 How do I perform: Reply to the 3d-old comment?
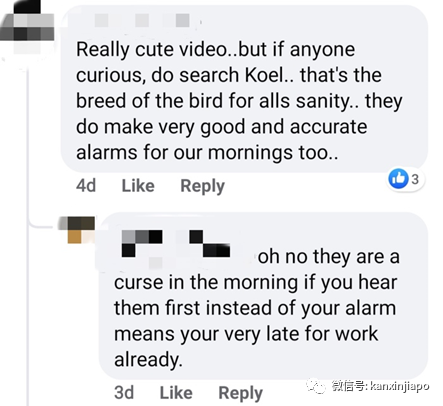tap(241, 393)
